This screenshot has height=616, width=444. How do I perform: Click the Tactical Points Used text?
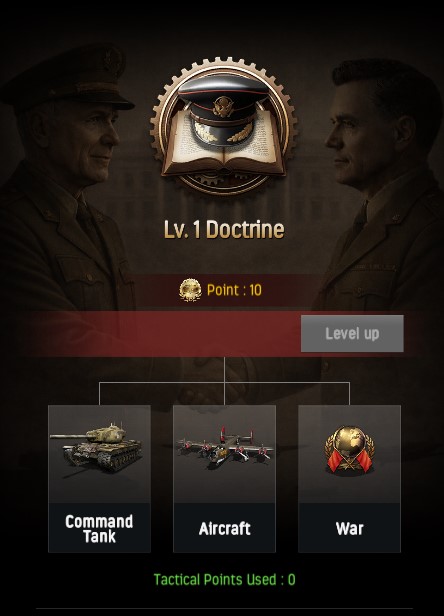224,579
